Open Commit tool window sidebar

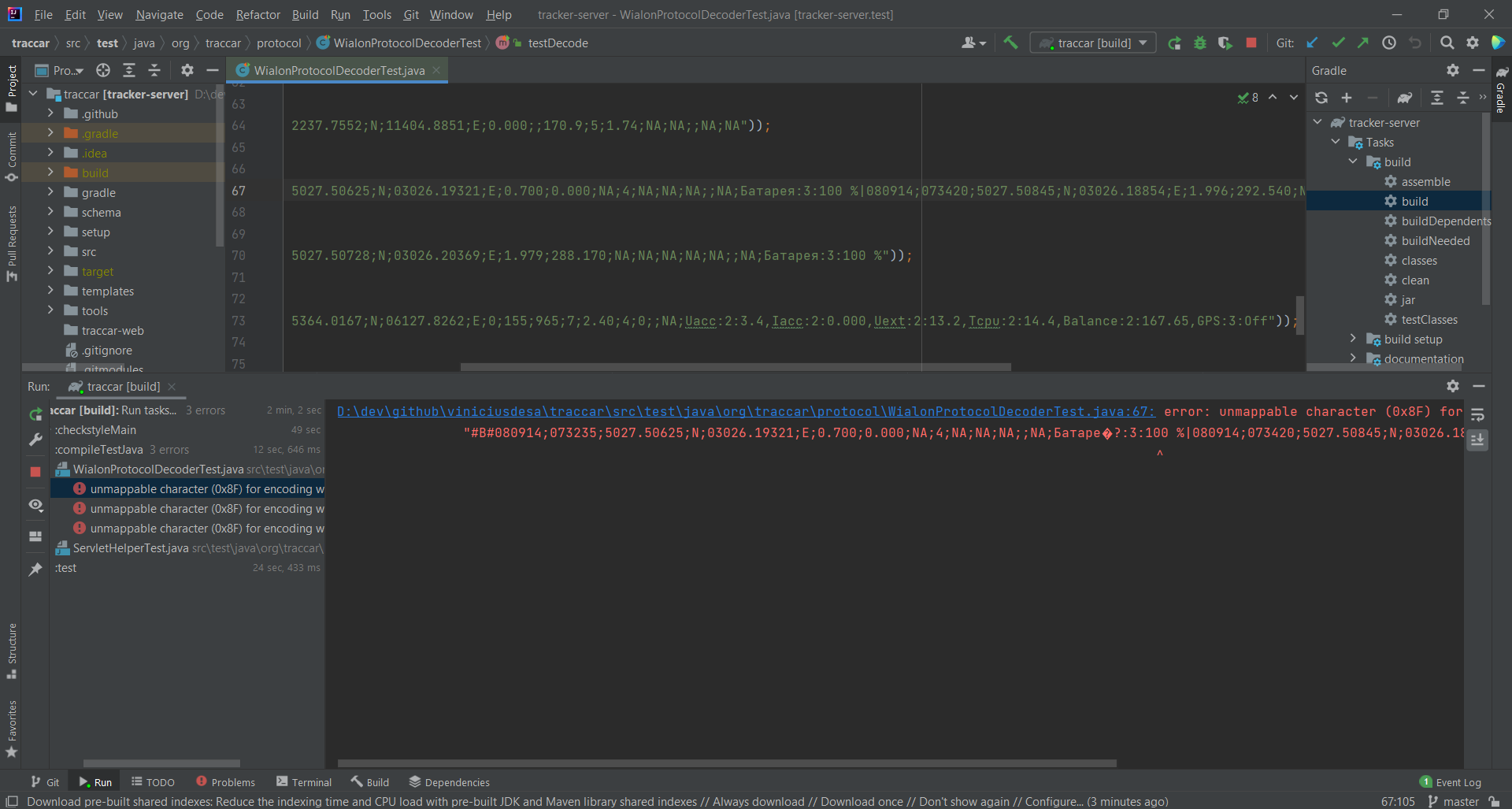[x=11, y=156]
